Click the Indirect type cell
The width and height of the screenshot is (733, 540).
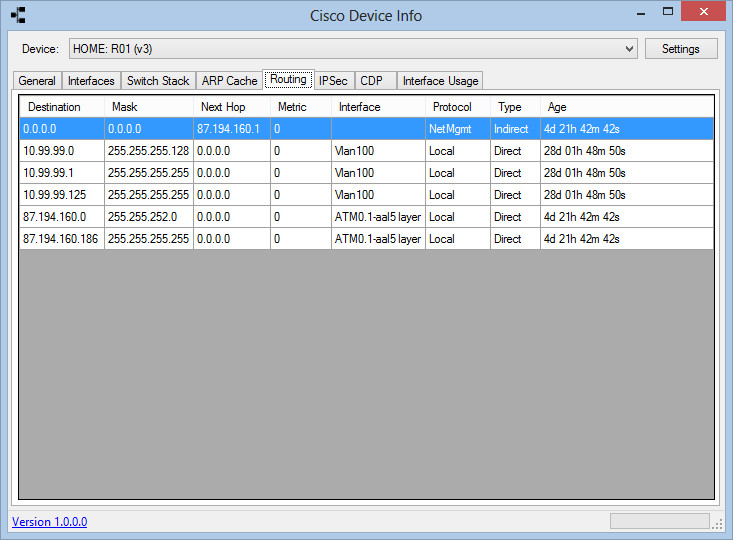[x=515, y=129]
